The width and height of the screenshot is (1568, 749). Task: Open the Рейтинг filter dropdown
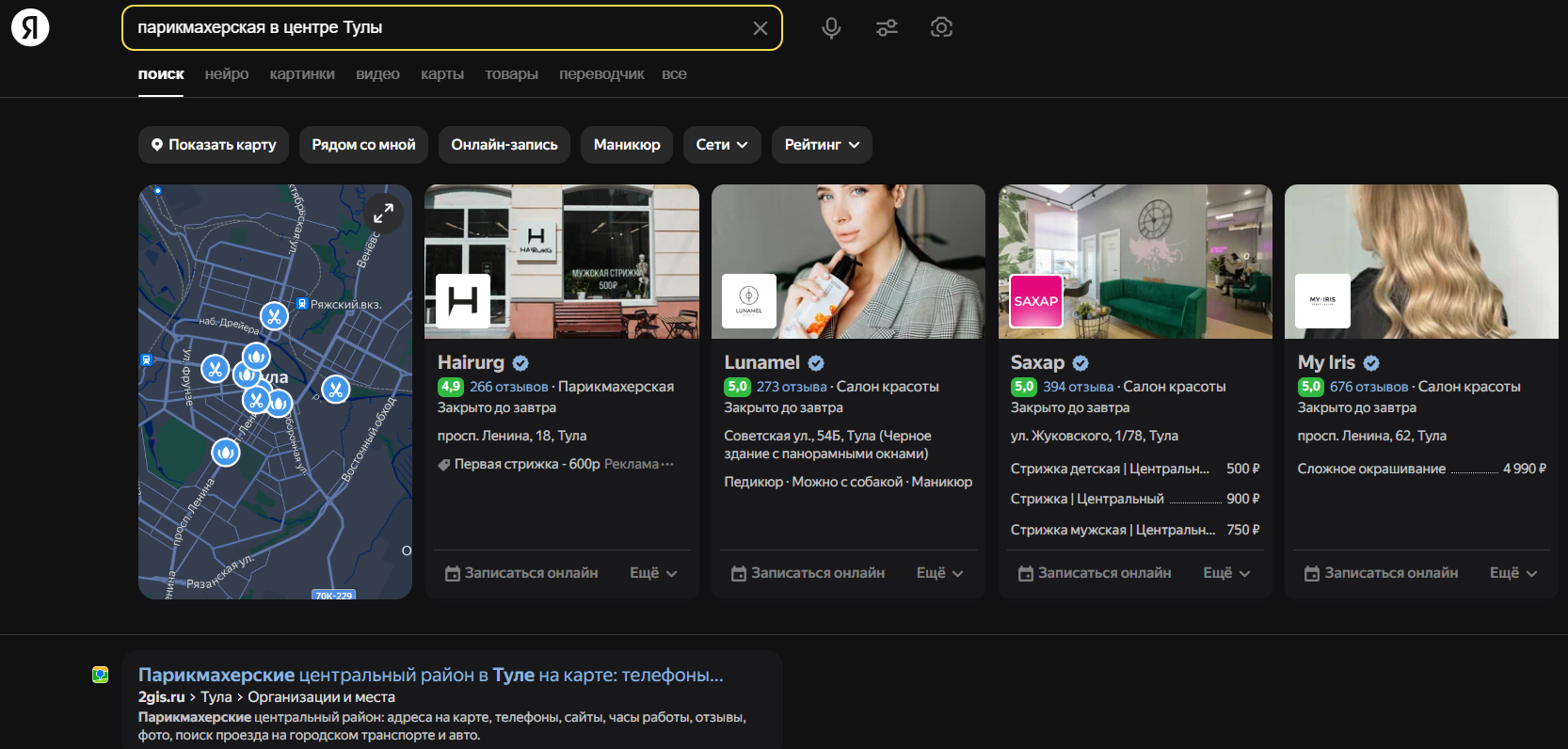coord(822,145)
